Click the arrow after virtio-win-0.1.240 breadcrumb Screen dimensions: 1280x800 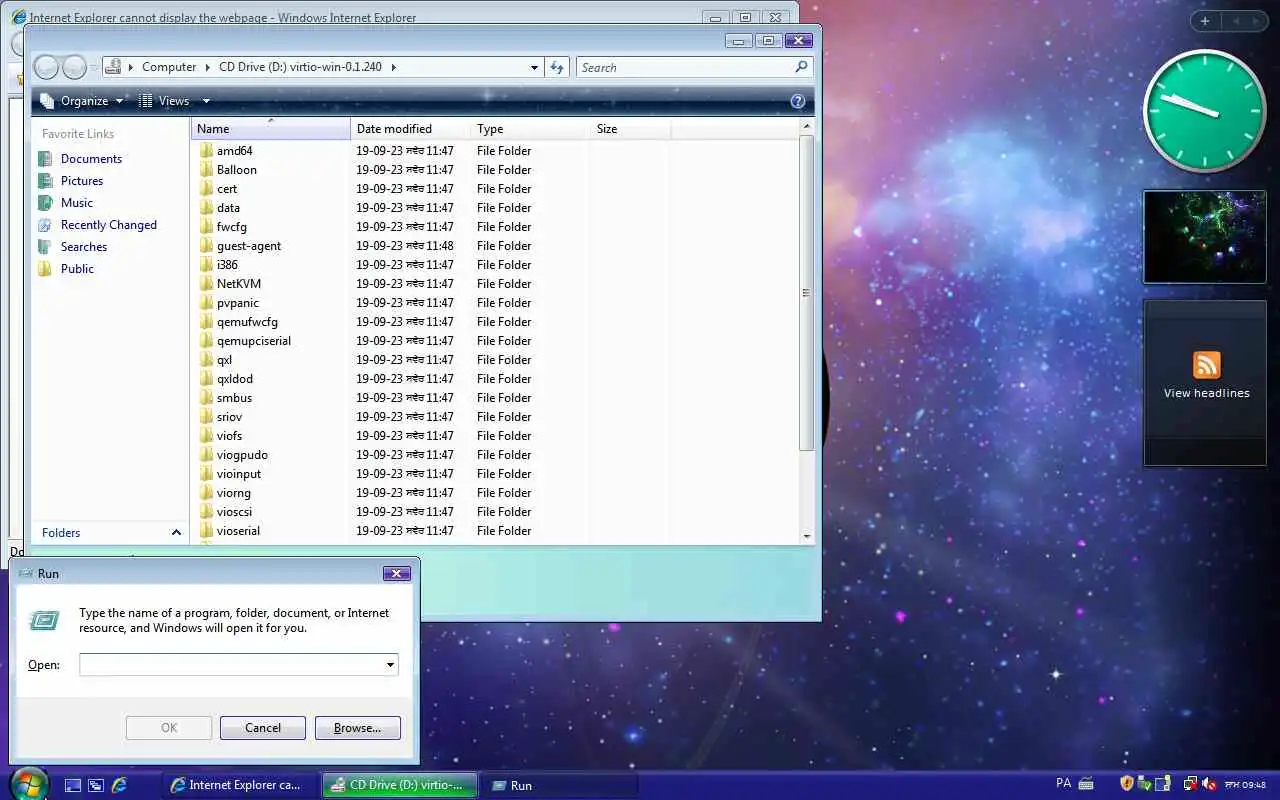393,67
